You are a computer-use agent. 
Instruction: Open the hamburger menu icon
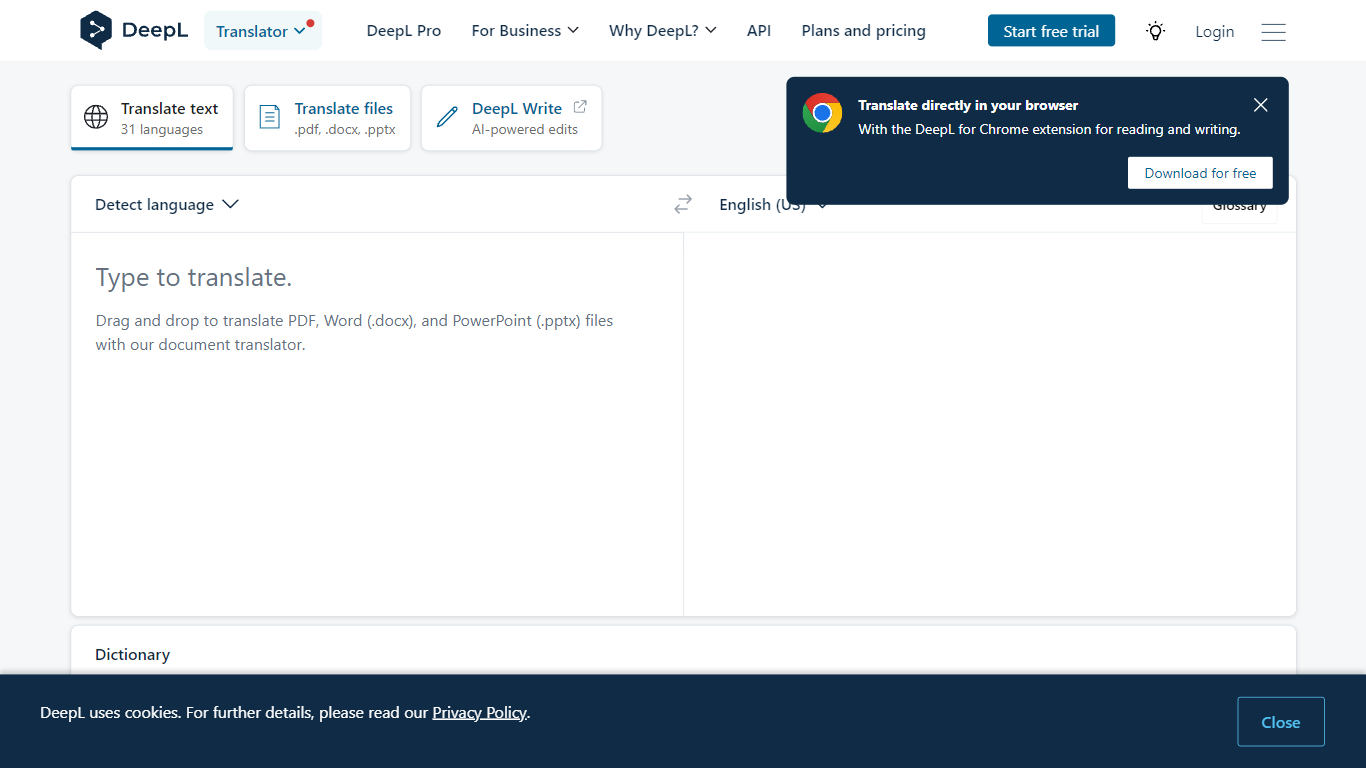1273,32
